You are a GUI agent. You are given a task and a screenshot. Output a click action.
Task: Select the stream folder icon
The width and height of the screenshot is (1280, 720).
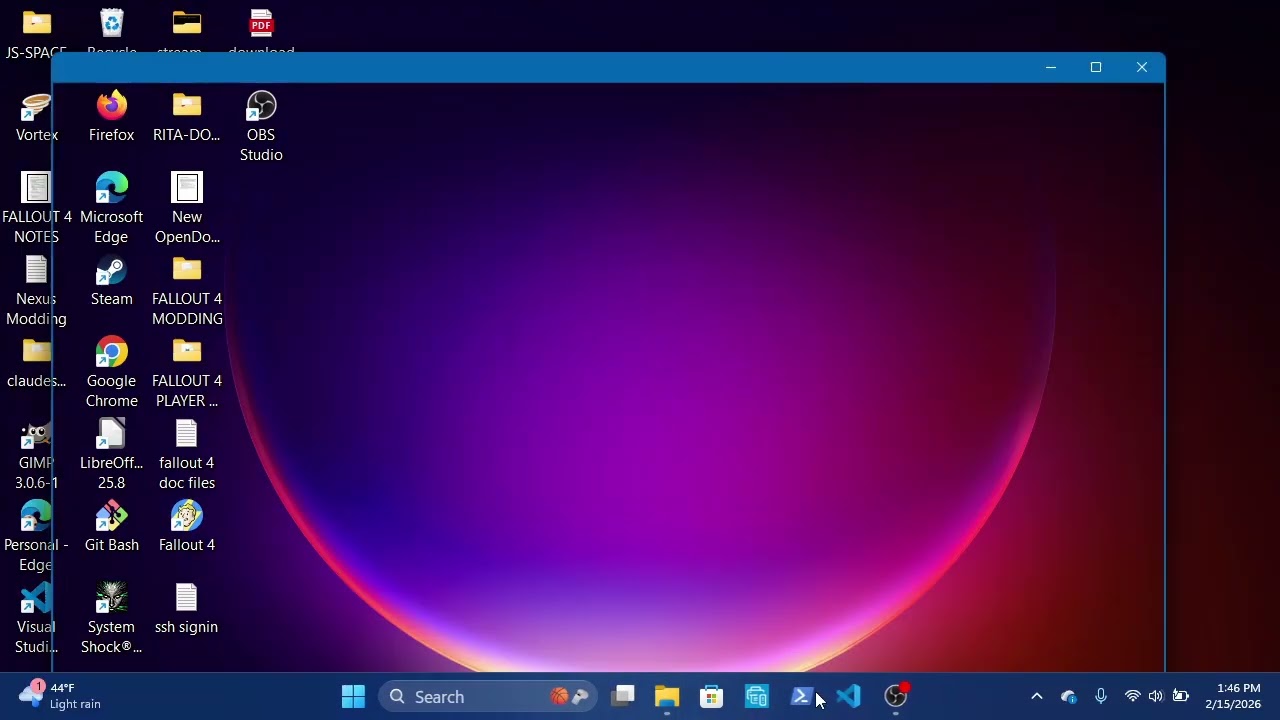click(186, 32)
